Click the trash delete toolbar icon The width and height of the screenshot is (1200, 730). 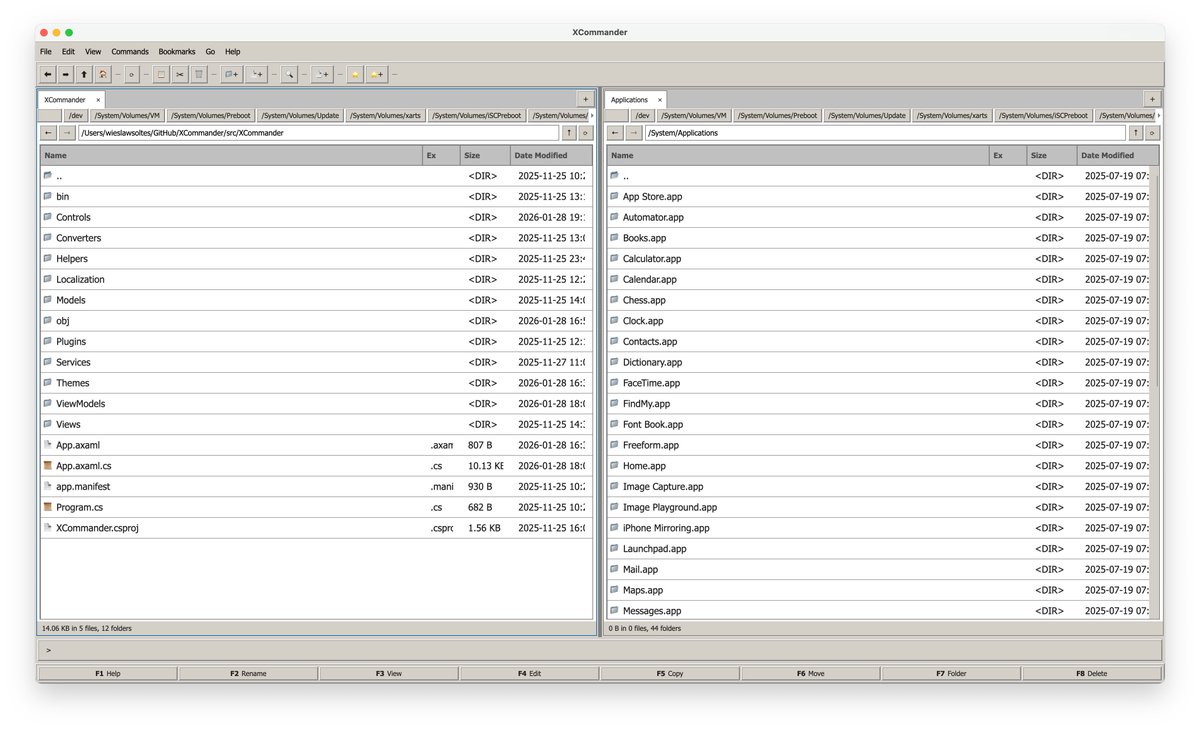tap(198, 74)
